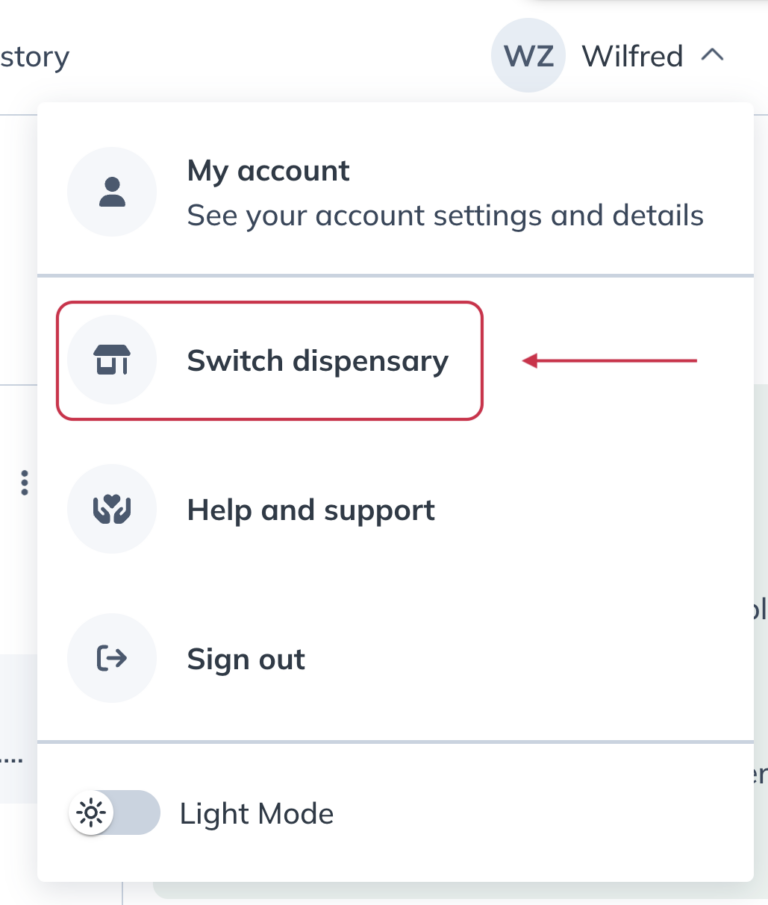Select the storefront icon for Switch dispensary
This screenshot has width=768, height=905.
tap(111, 360)
